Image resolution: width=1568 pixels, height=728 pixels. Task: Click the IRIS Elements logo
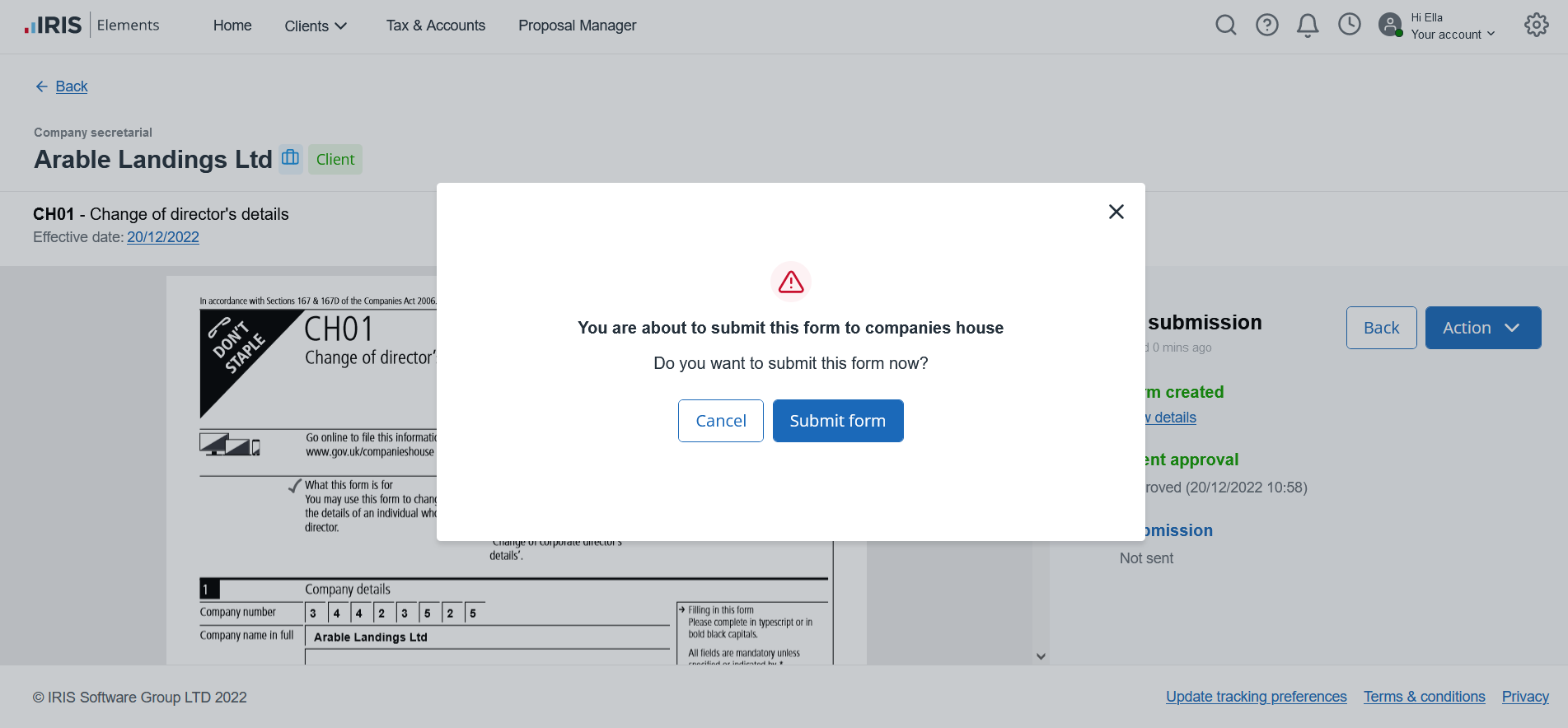tap(91, 26)
